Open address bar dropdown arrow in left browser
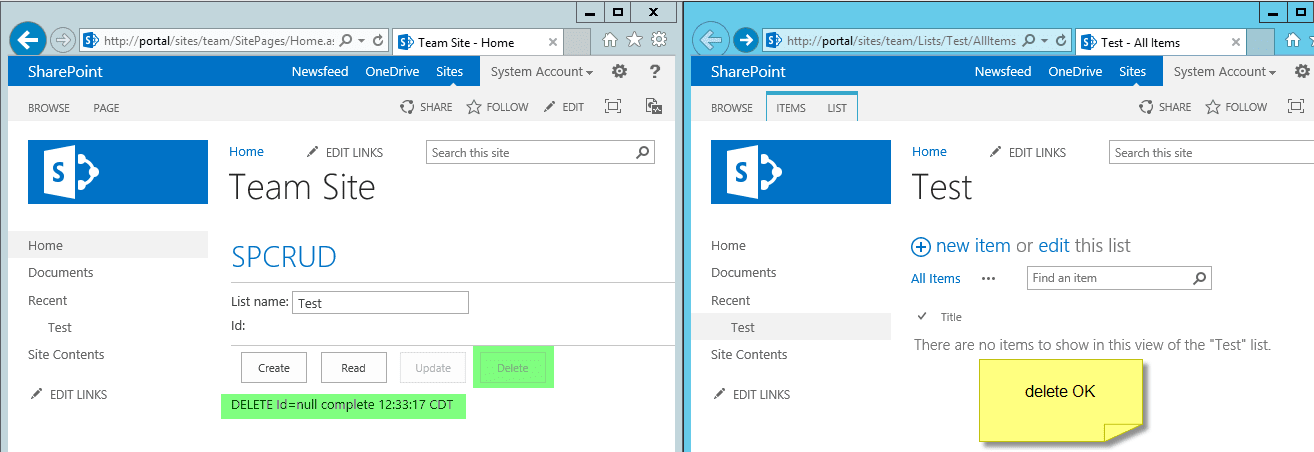Image resolution: width=1314 pixels, height=452 pixels. click(x=361, y=41)
